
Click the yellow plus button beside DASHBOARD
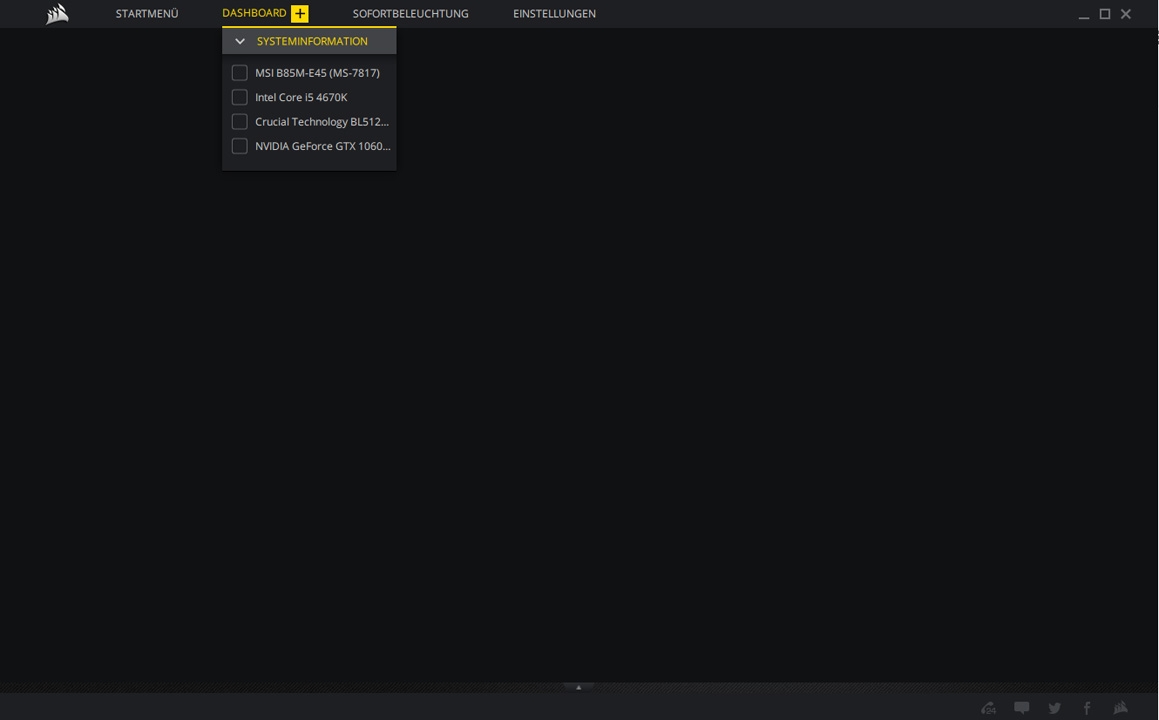[x=299, y=13]
